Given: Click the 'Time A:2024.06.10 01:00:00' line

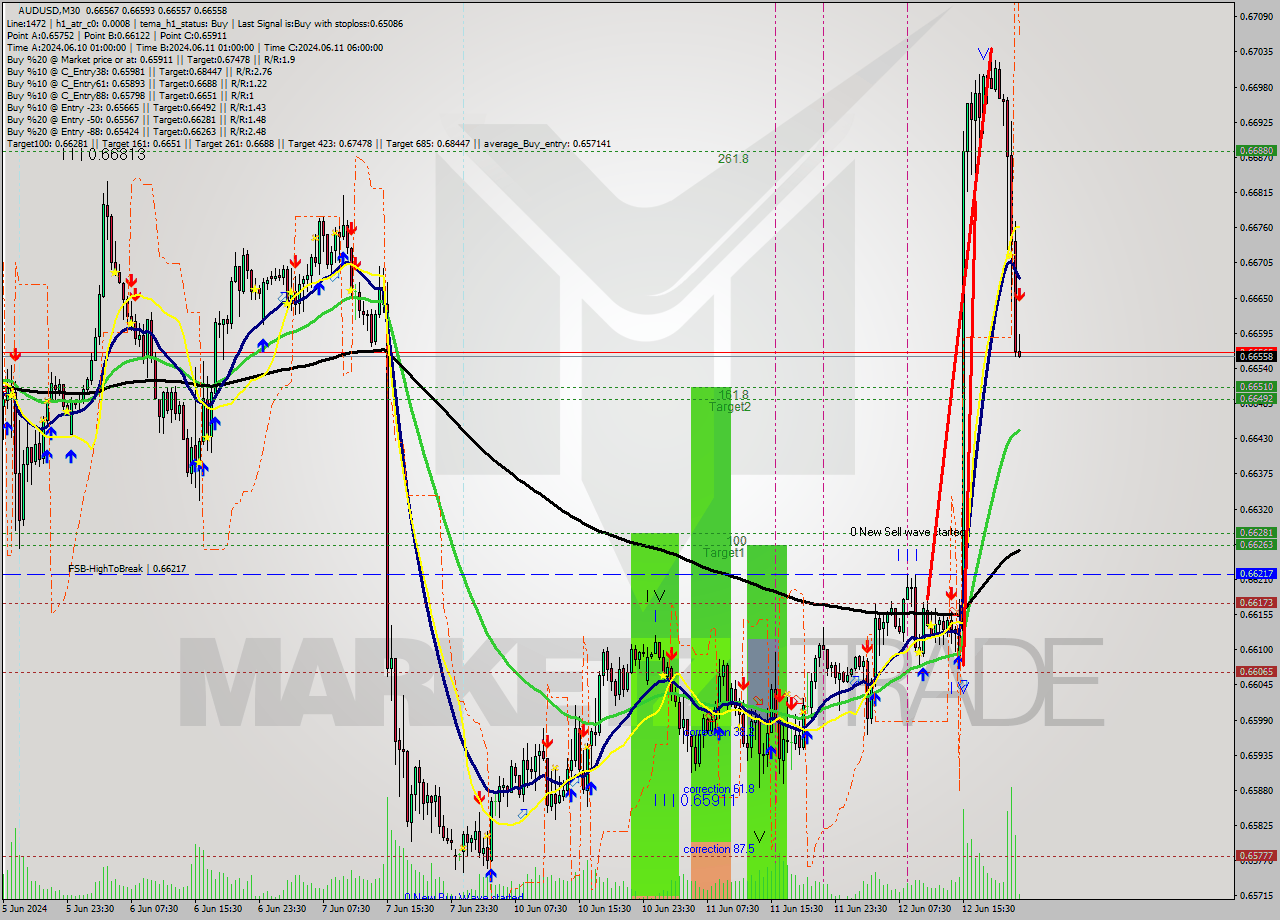Looking at the screenshot, I should (194, 47).
